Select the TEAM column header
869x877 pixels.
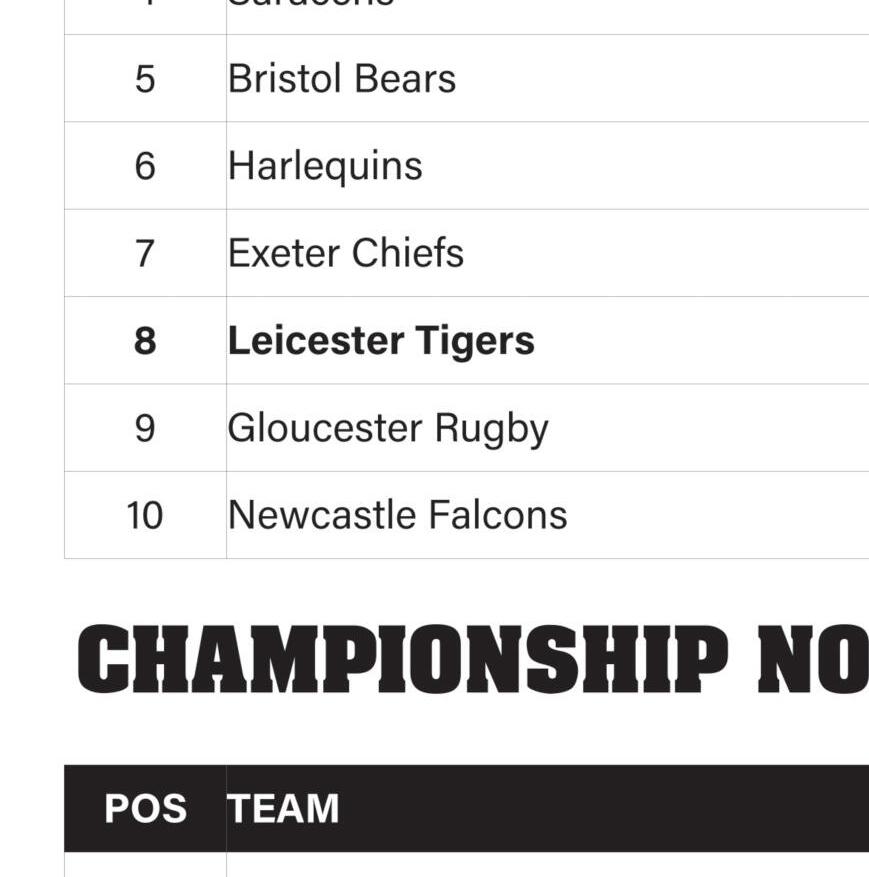point(283,808)
